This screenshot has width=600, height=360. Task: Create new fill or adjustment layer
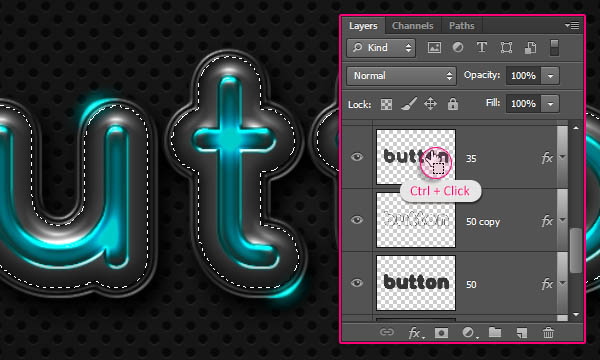[x=469, y=333]
